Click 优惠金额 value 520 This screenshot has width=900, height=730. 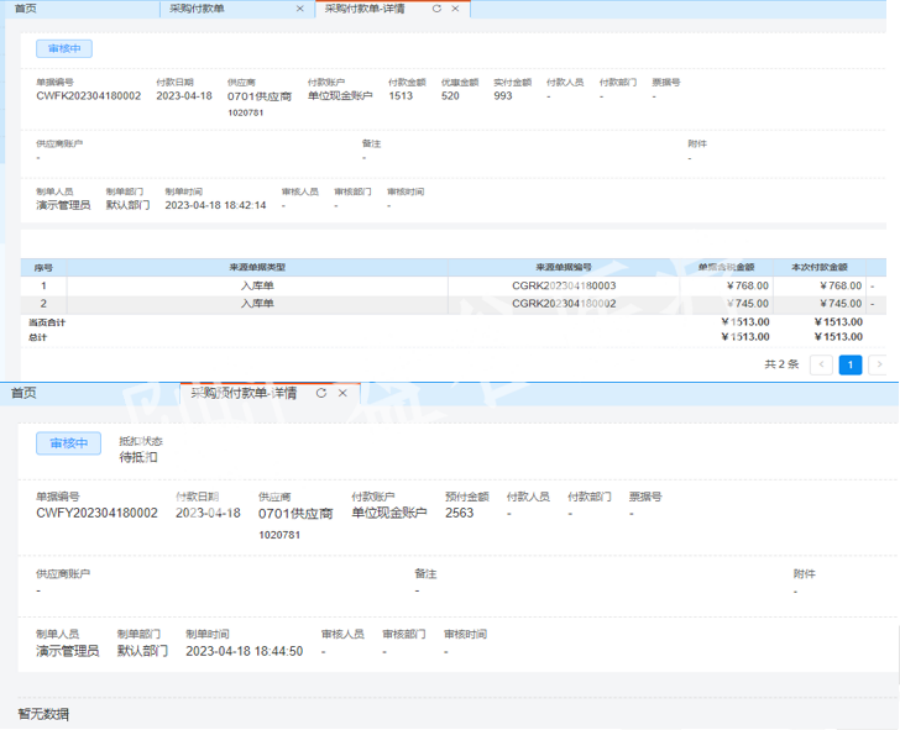[x=450, y=96]
